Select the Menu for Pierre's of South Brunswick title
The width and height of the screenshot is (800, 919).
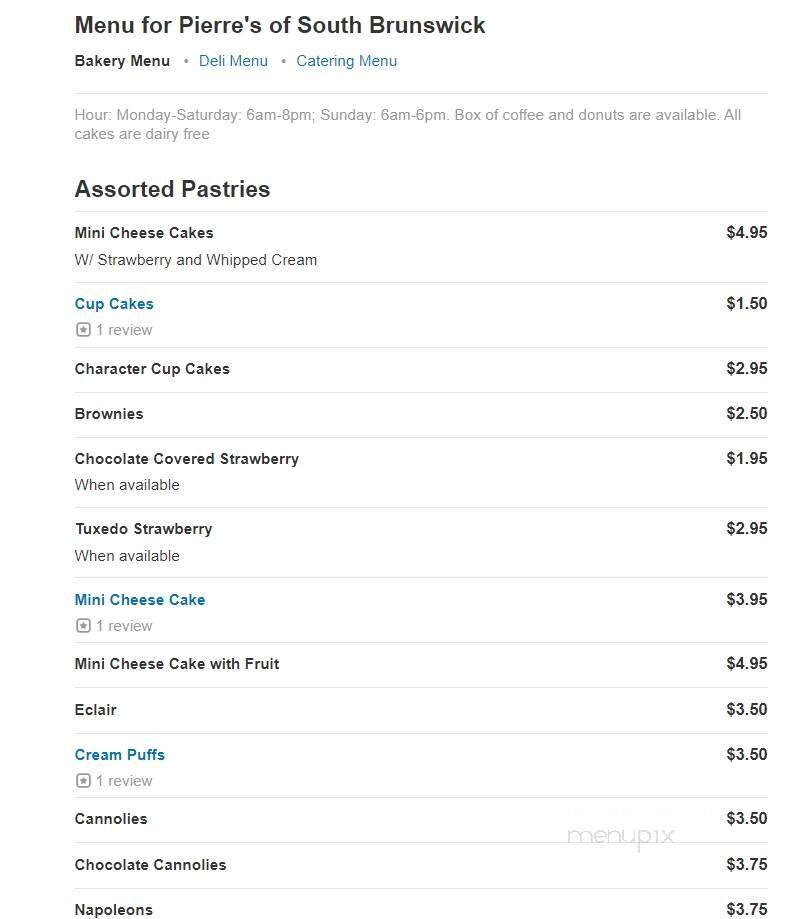[281, 25]
